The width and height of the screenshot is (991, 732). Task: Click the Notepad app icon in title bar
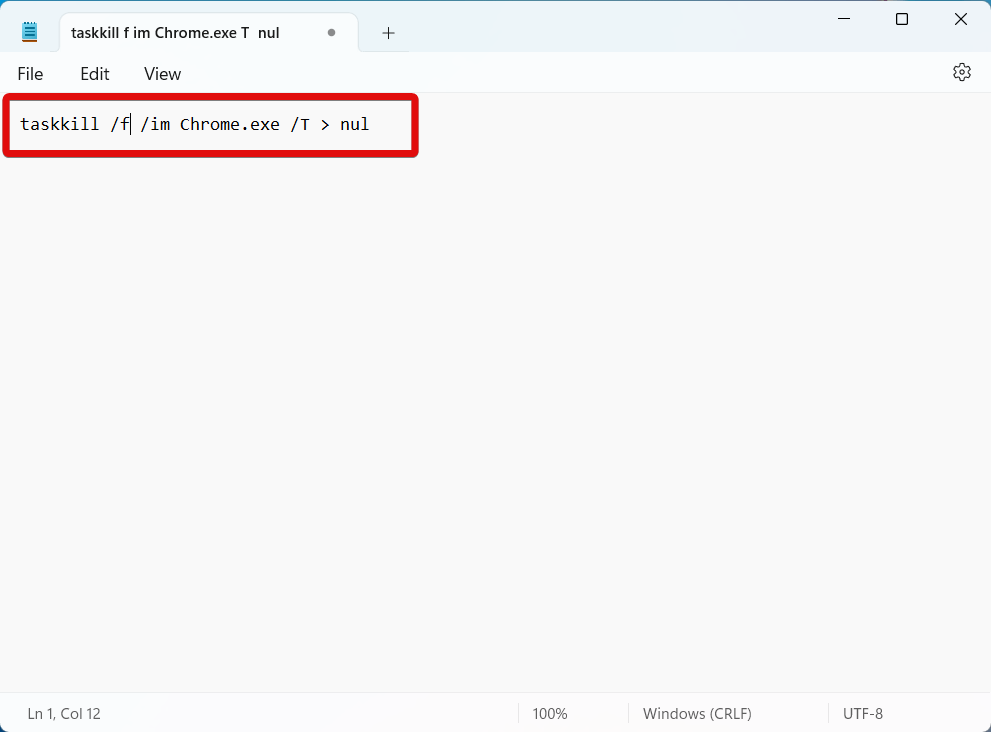pos(30,32)
